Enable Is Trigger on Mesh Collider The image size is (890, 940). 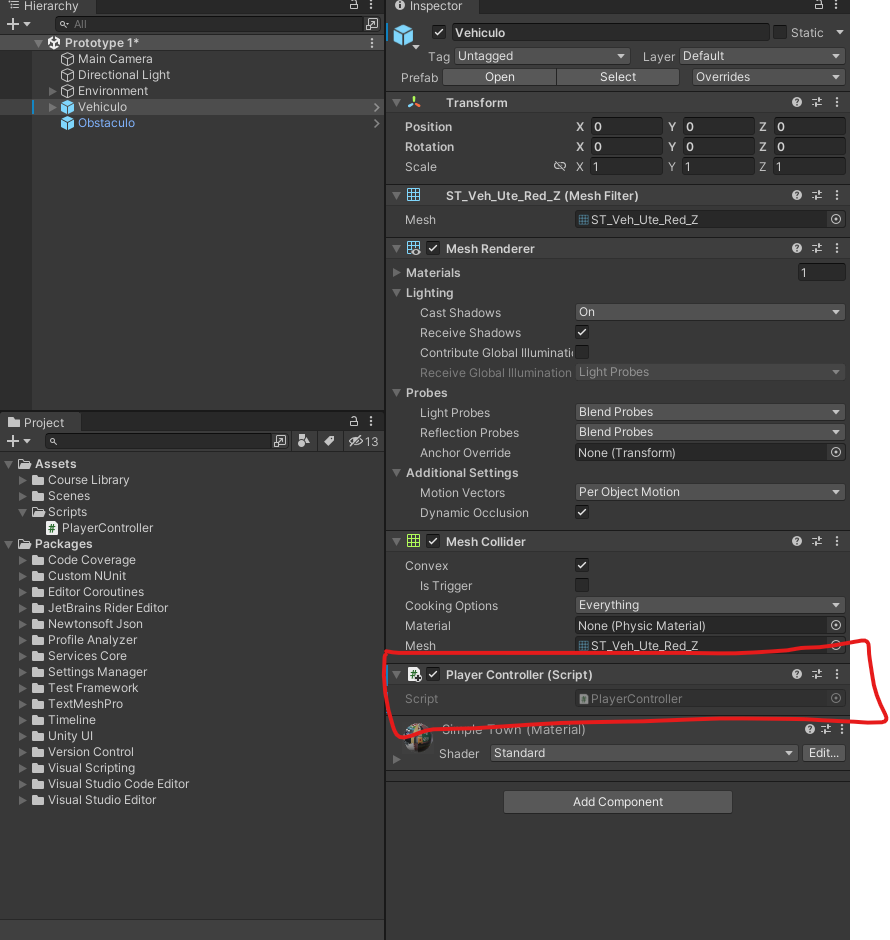(582, 586)
